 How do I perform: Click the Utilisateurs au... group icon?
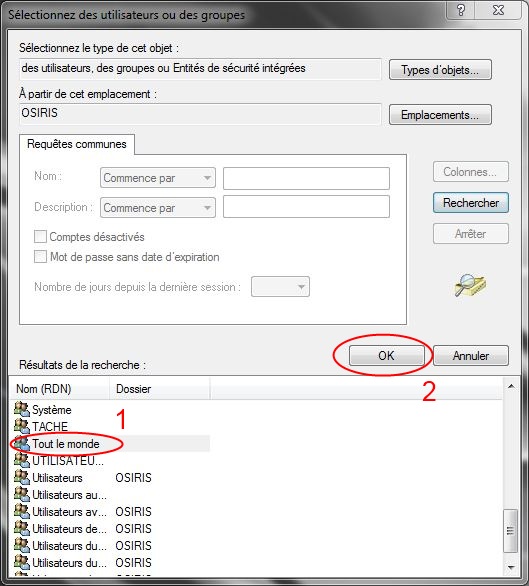22,494
